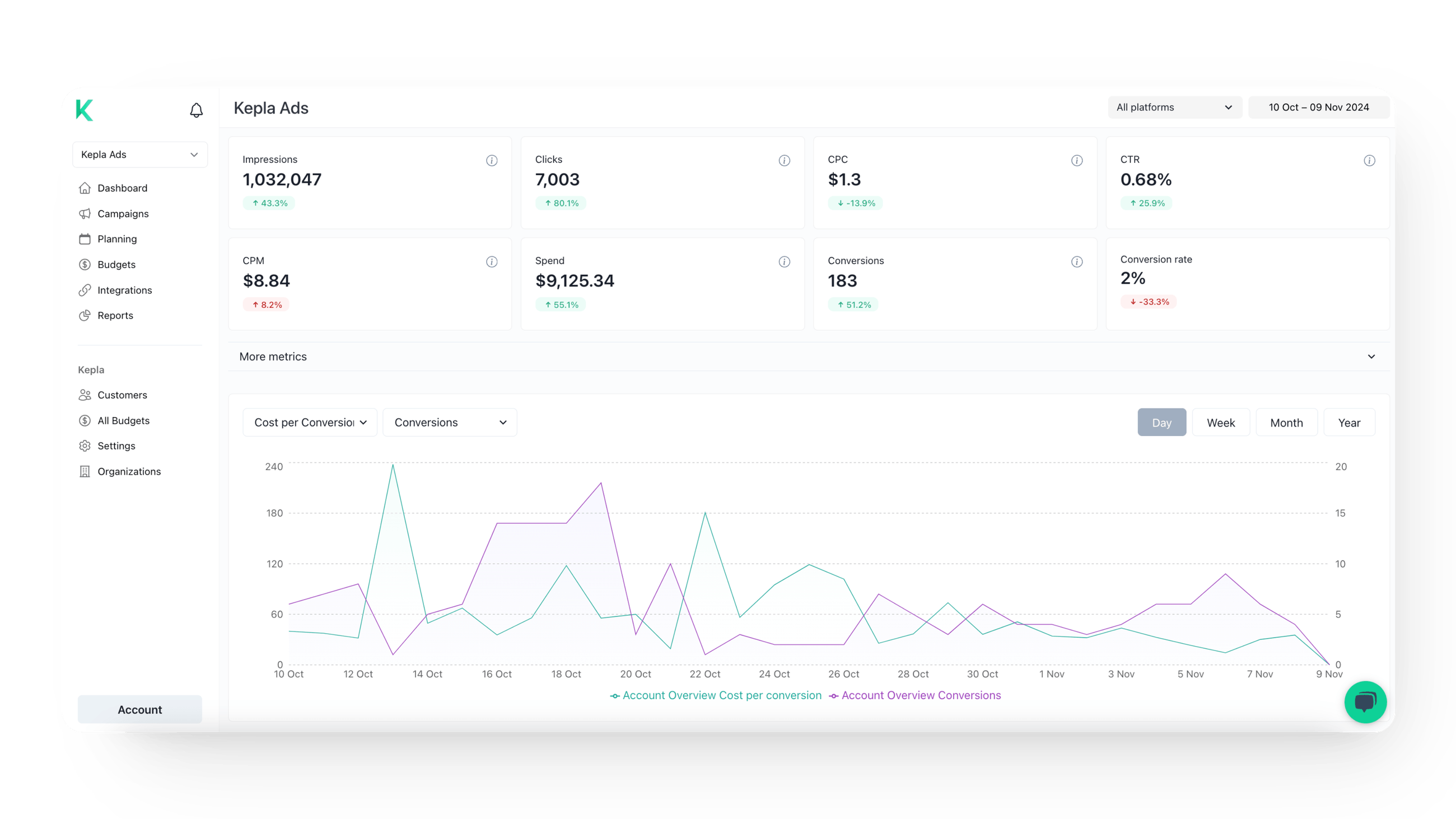The image size is (1456, 819).
Task: Open the chat support bubble
Action: pos(1365,702)
